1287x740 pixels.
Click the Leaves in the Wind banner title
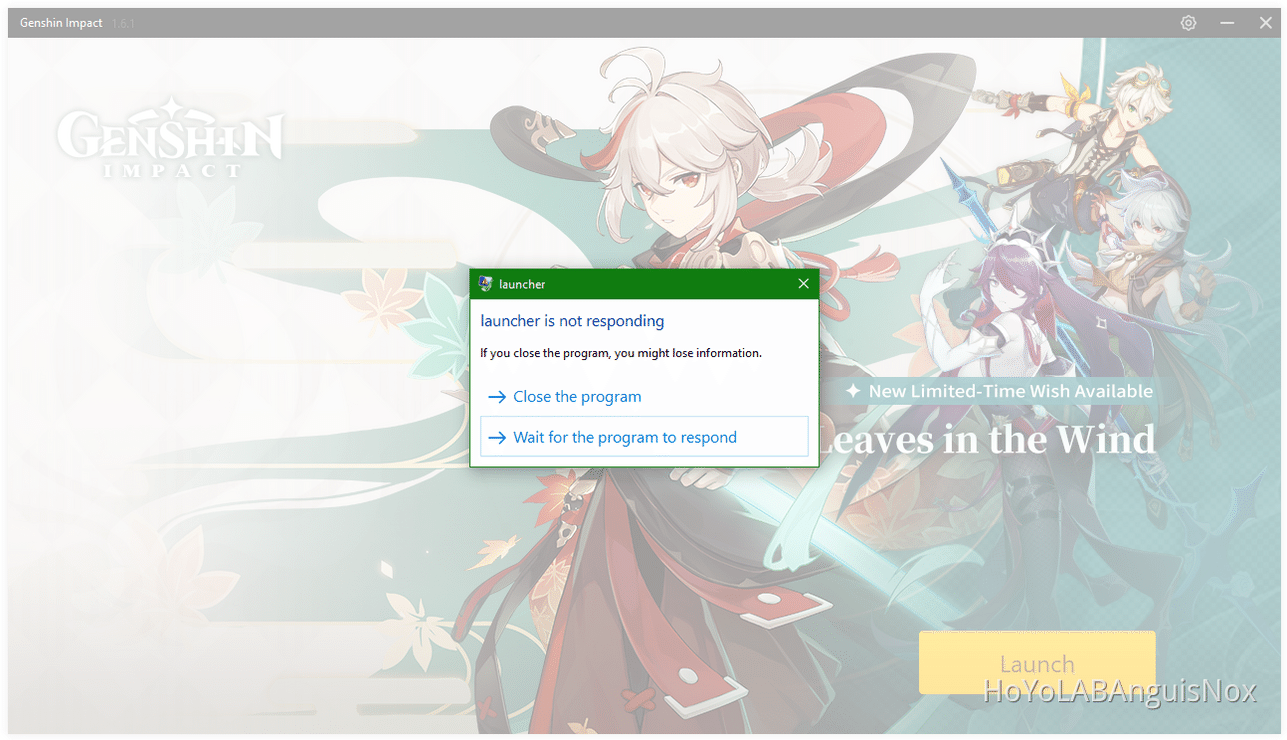pyautogui.click(x=1000, y=439)
